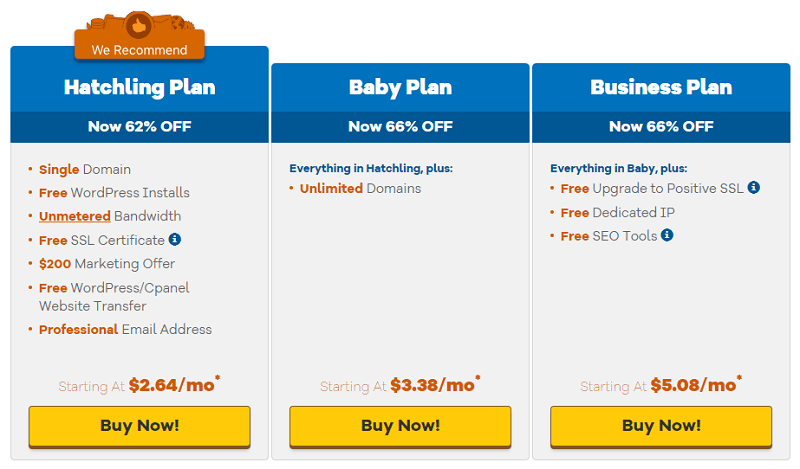800x469 pixels.
Task: Open the Unmetered bandwidth link
Action: [74, 216]
